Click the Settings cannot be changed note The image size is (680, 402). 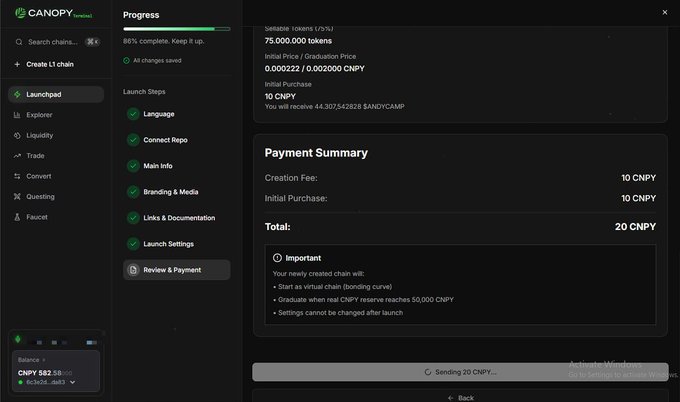(340, 313)
